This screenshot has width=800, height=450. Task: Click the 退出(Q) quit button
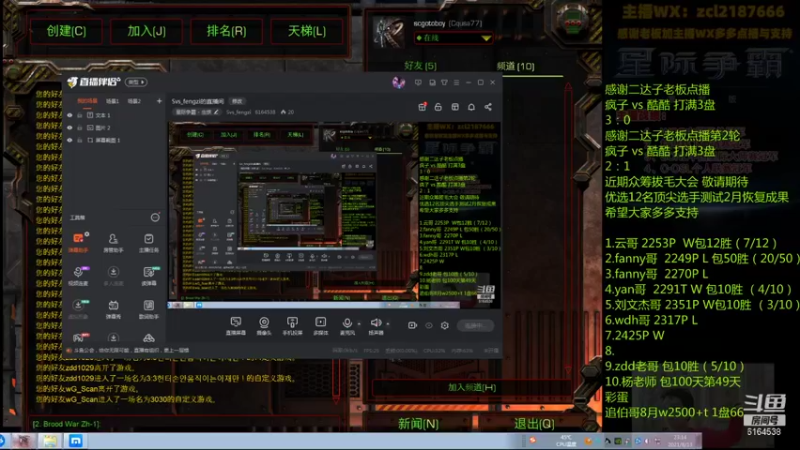tap(534, 424)
